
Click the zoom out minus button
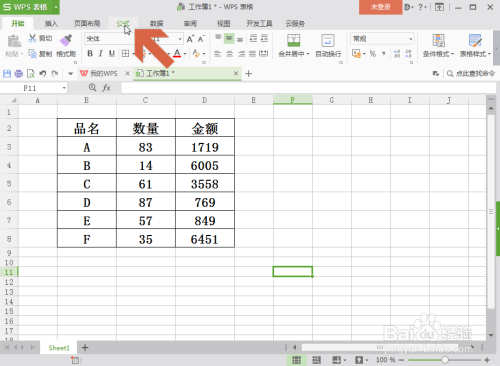coord(401,360)
